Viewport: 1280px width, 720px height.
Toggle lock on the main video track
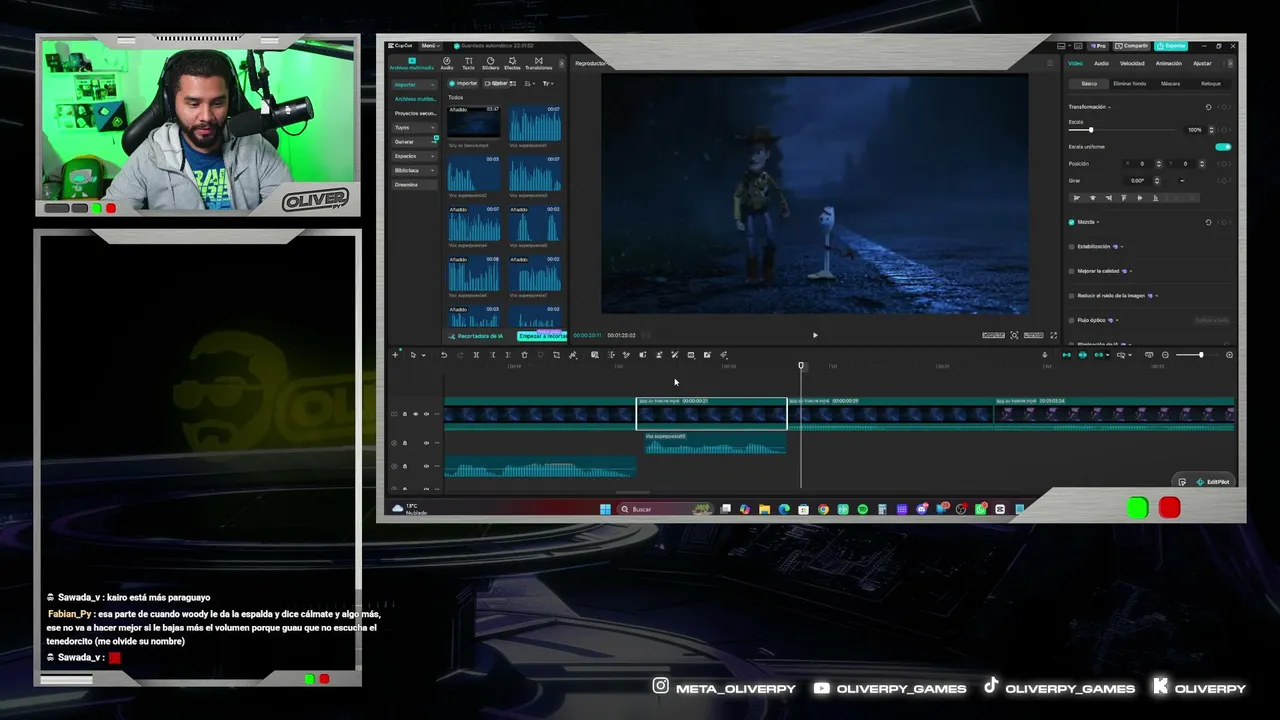click(x=405, y=414)
